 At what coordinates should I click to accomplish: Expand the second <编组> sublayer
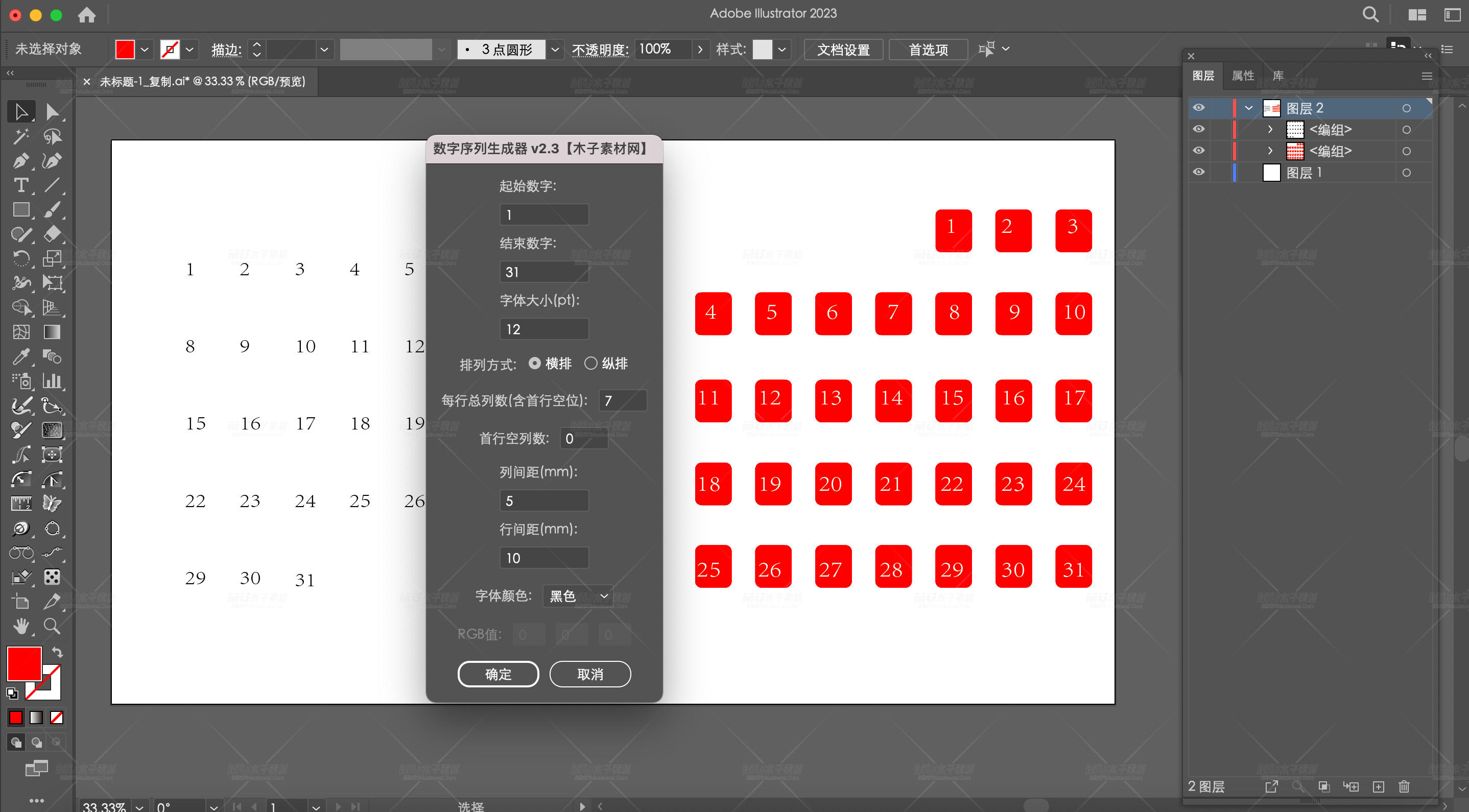pyautogui.click(x=1270, y=151)
